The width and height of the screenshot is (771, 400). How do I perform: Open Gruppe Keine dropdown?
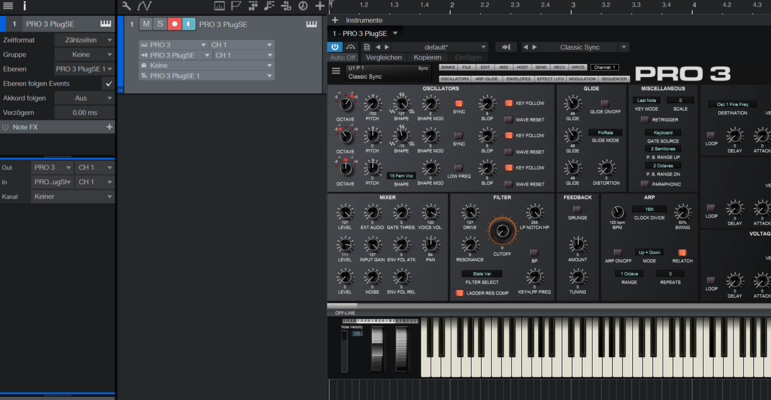point(84,55)
